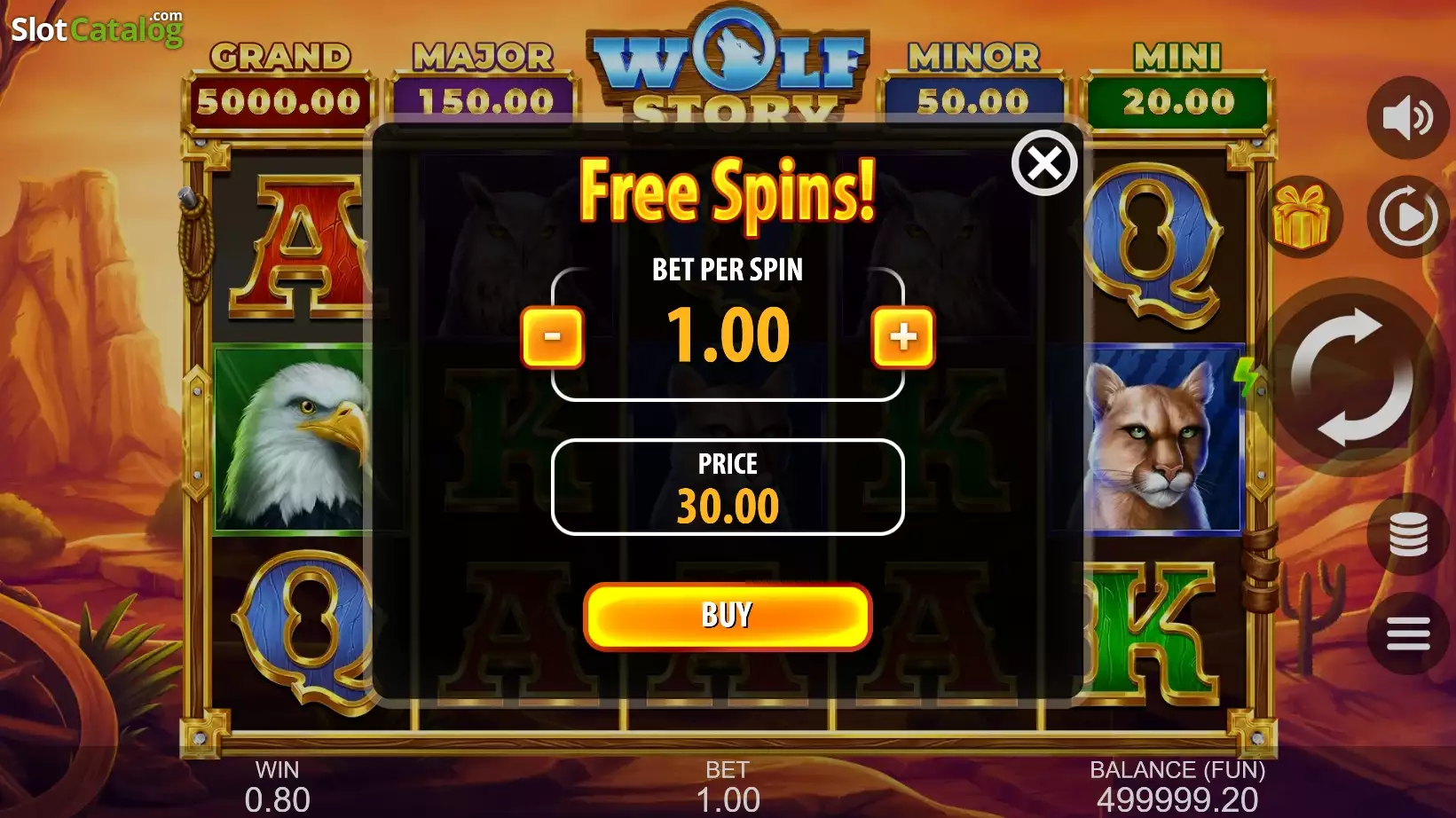Click the gift box bonus icon
This screenshot has height=818, width=1456.
tap(1301, 217)
